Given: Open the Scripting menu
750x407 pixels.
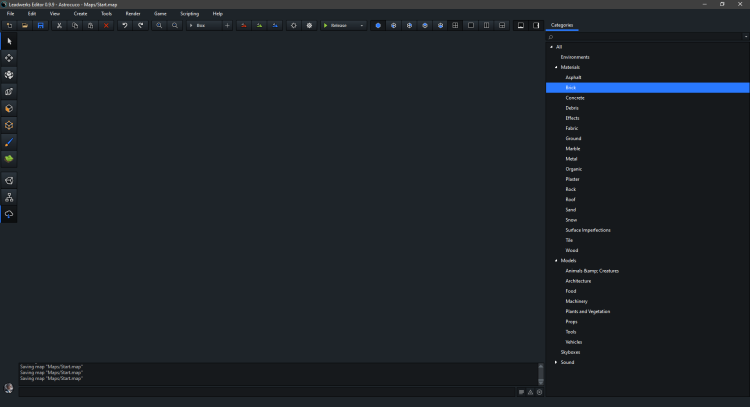Looking at the screenshot, I should [x=189, y=13].
